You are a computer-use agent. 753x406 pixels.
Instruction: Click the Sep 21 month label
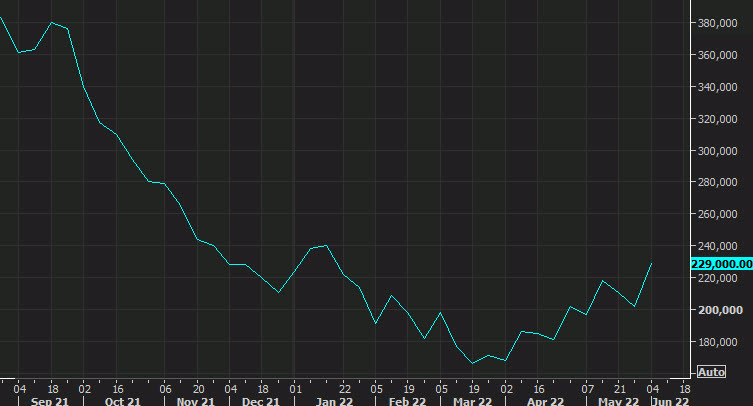pos(50,401)
